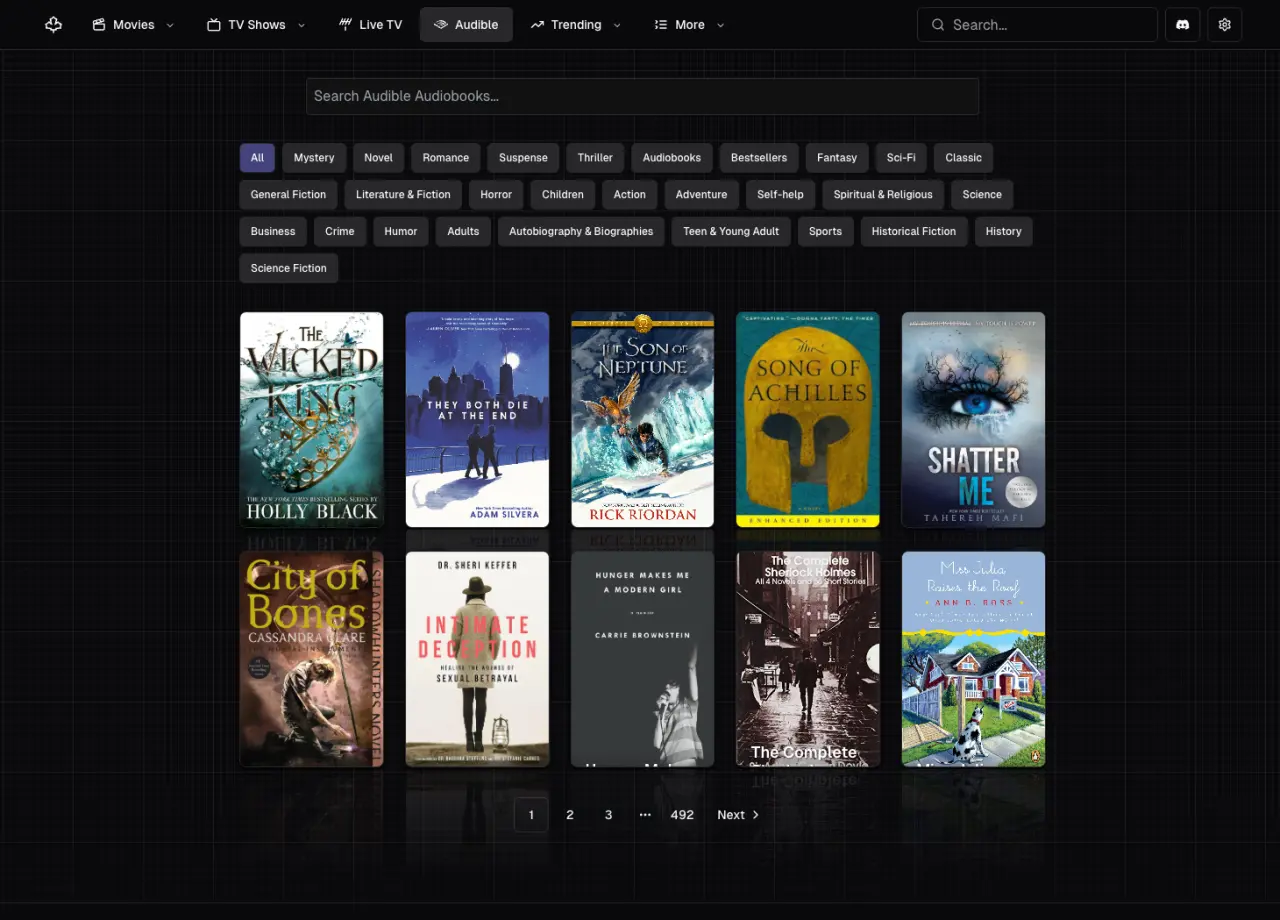Show History audiobooks

coord(1003,232)
